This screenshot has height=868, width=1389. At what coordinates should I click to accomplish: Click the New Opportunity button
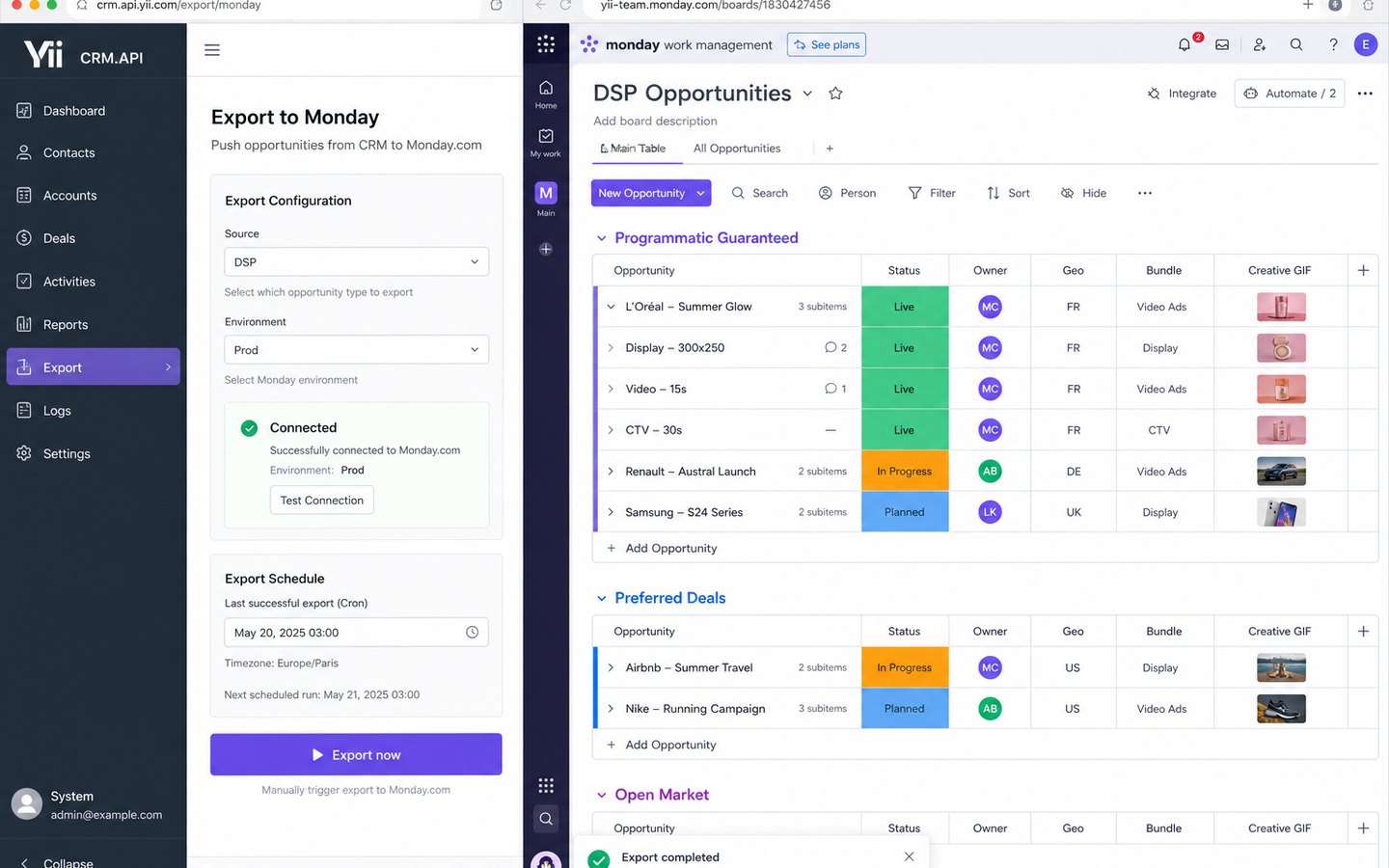(641, 193)
